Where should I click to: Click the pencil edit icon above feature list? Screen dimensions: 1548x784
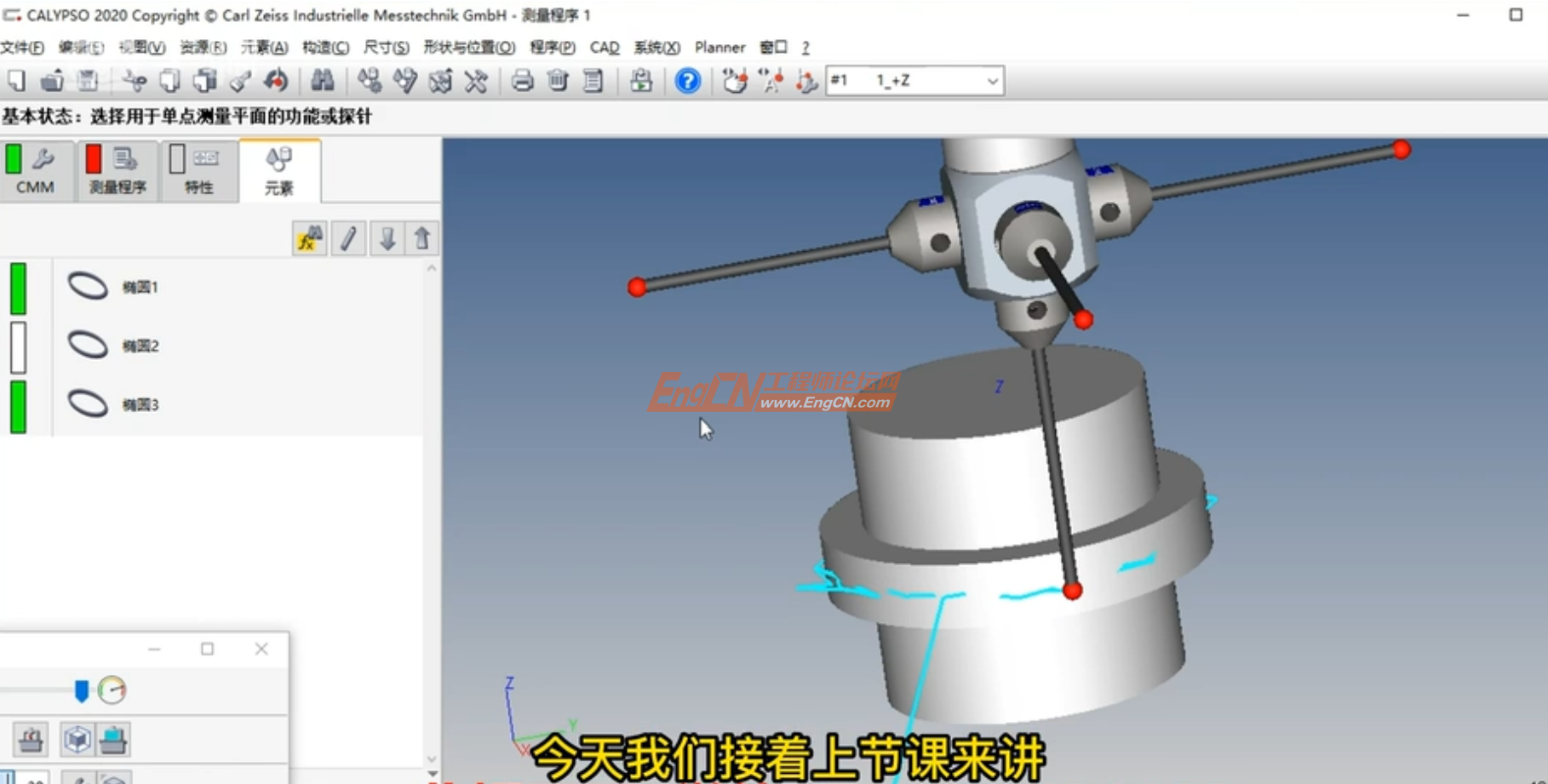tap(348, 238)
